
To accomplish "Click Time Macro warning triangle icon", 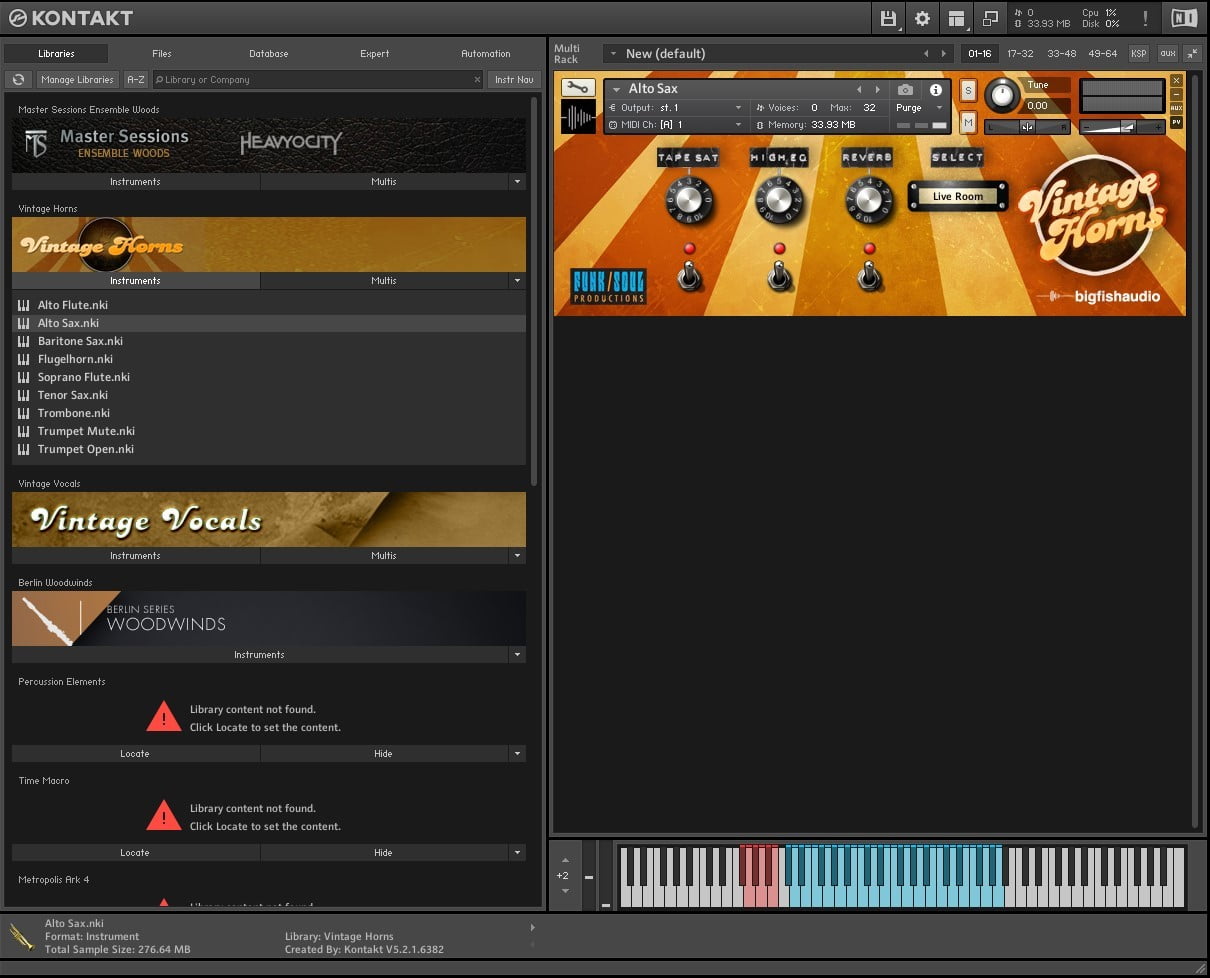I will click(x=164, y=815).
